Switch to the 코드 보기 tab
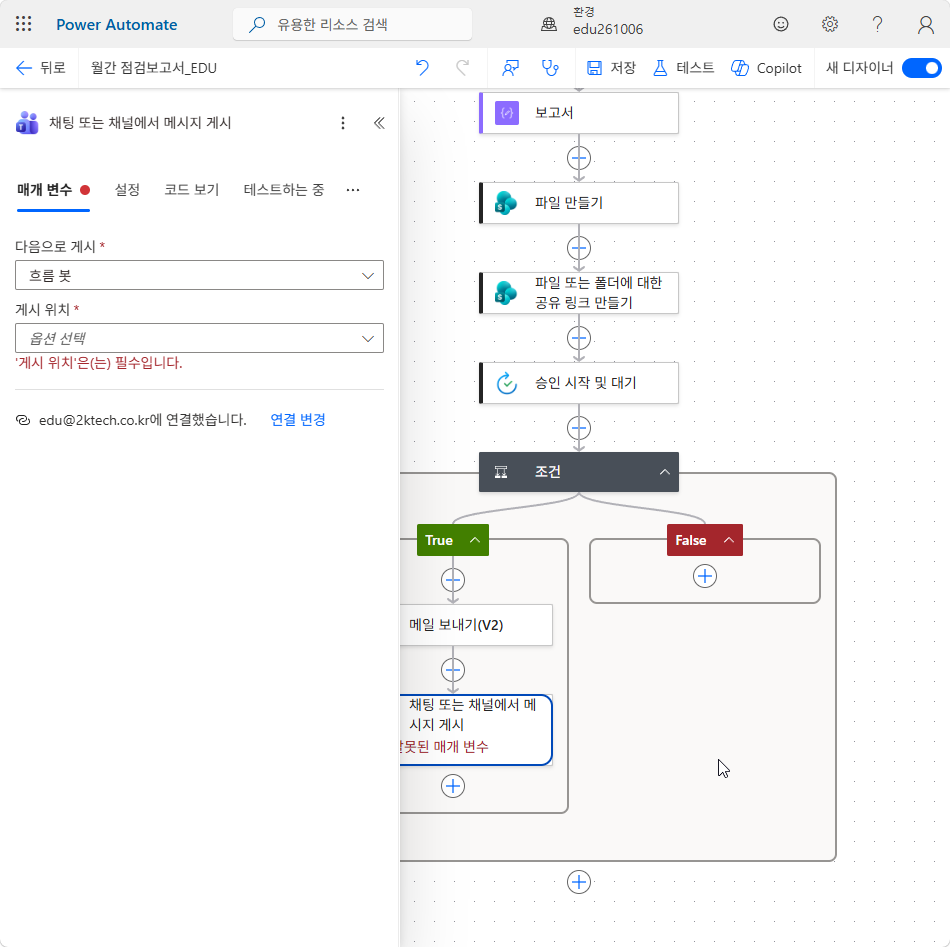 (x=191, y=190)
